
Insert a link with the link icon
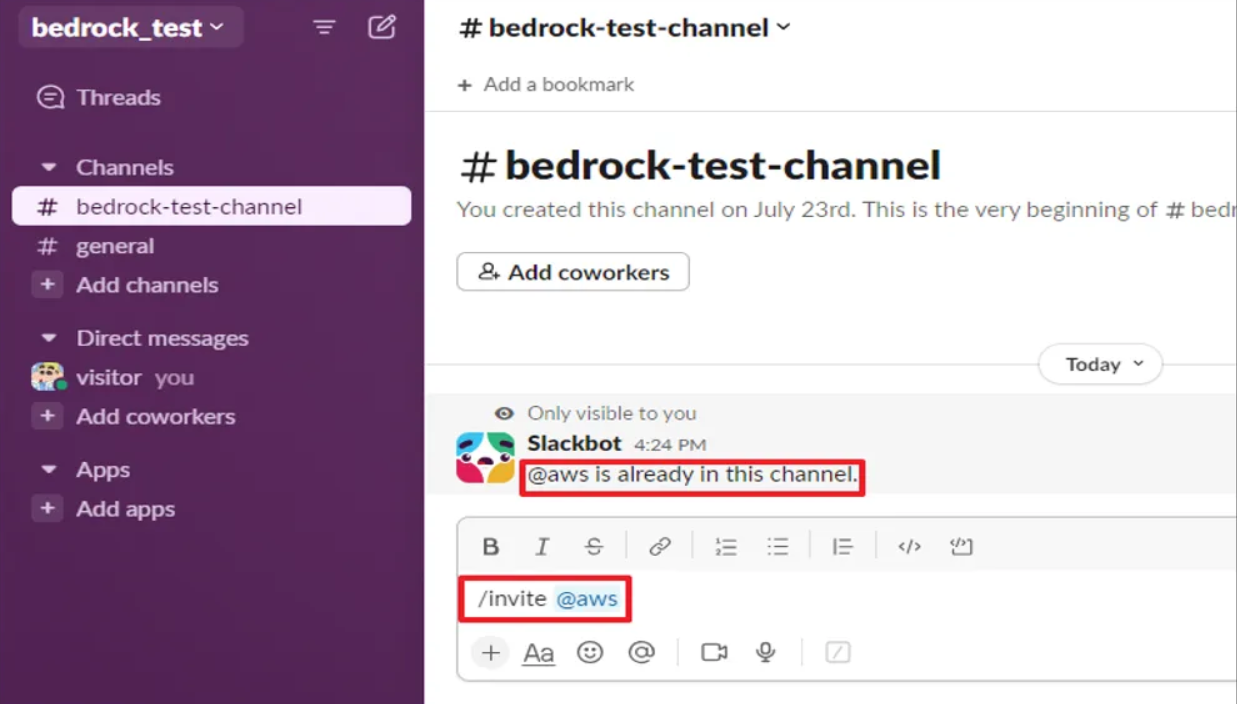coord(659,546)
